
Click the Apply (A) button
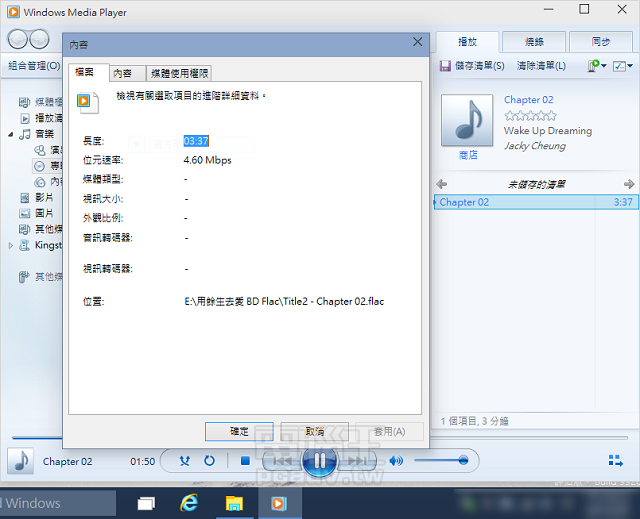pos(389,431)
